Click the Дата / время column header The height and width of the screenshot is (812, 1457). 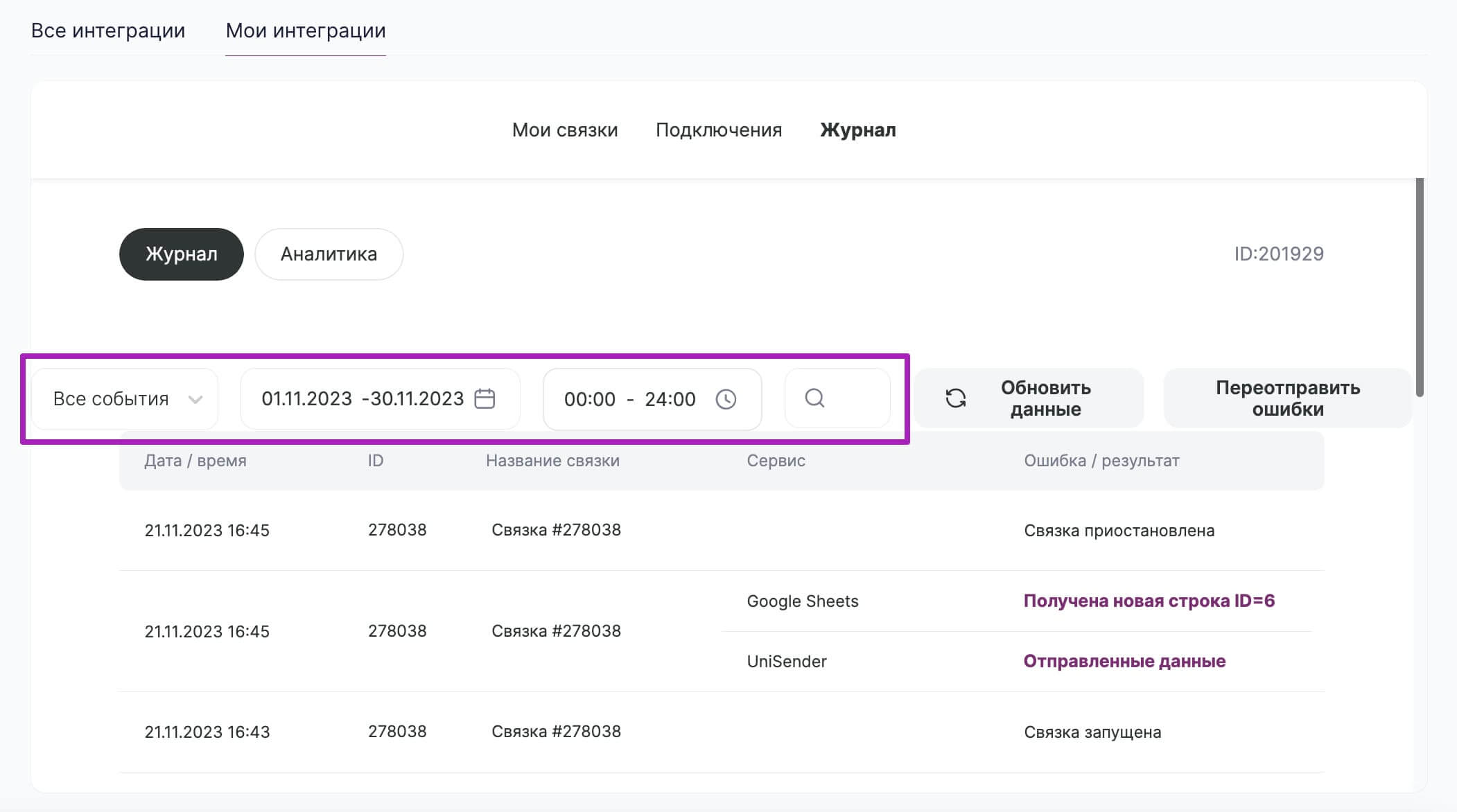point(195,461)
